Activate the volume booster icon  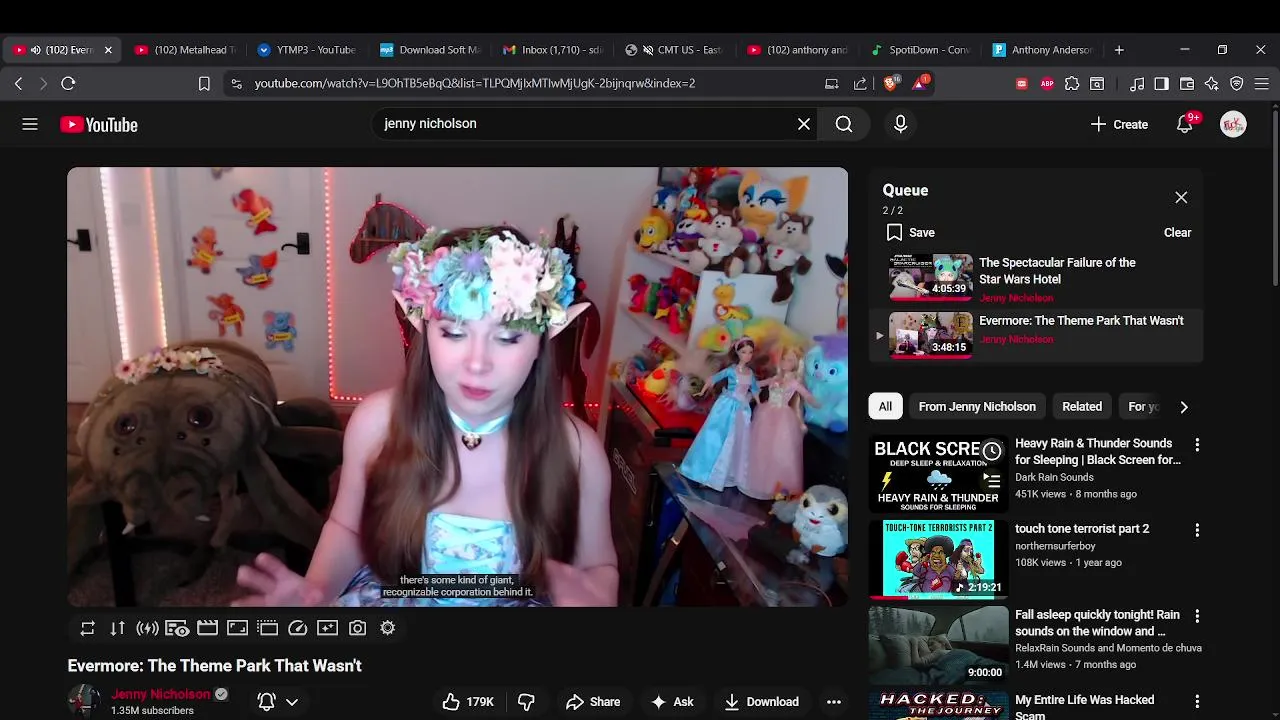pos(148,628)
